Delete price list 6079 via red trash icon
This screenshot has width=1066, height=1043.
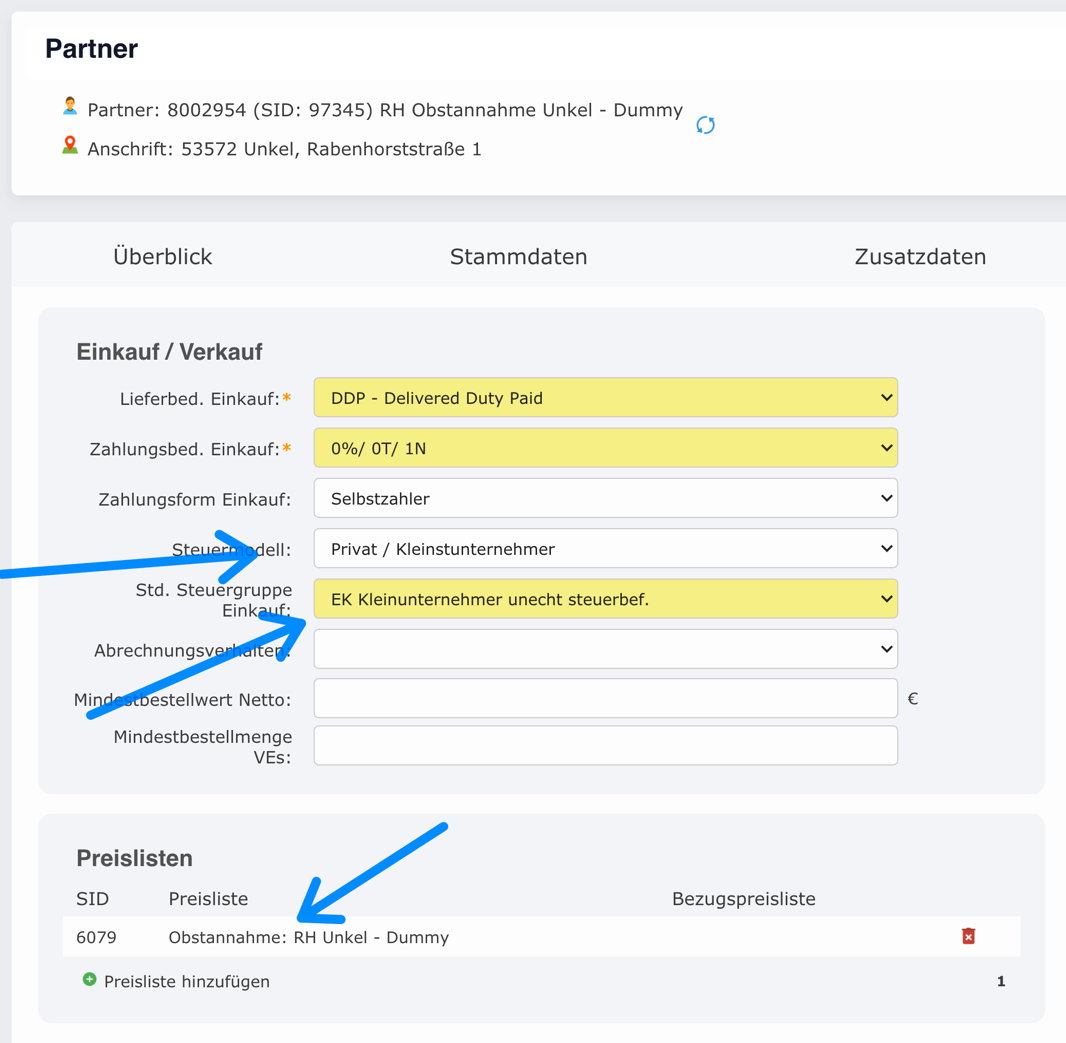tap(968, 936)
